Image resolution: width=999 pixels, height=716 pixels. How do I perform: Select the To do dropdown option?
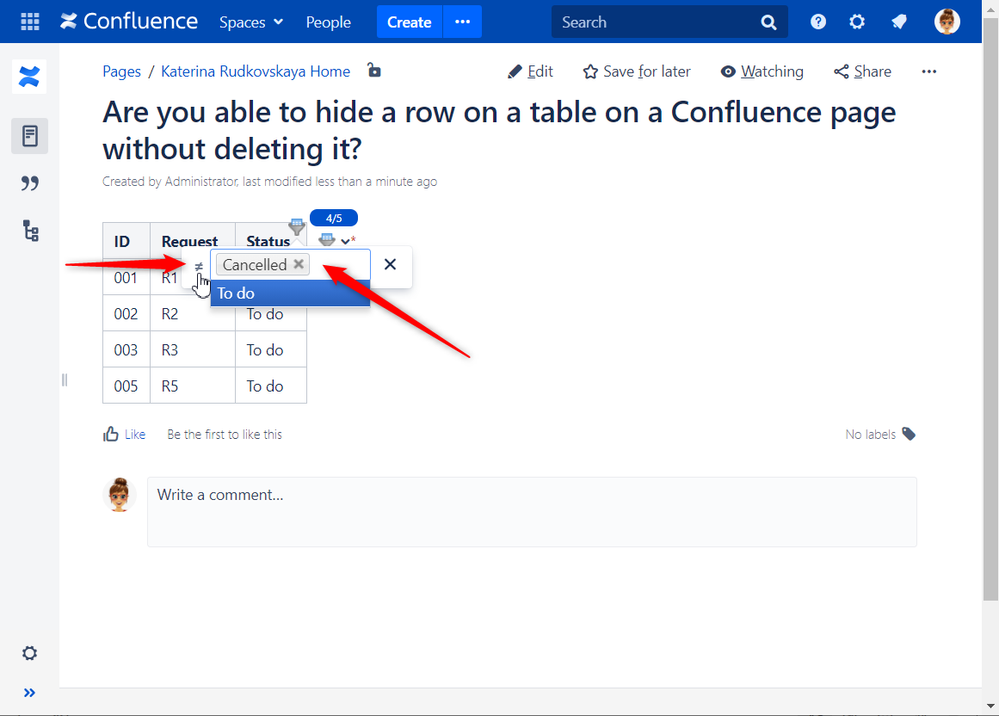290,293
